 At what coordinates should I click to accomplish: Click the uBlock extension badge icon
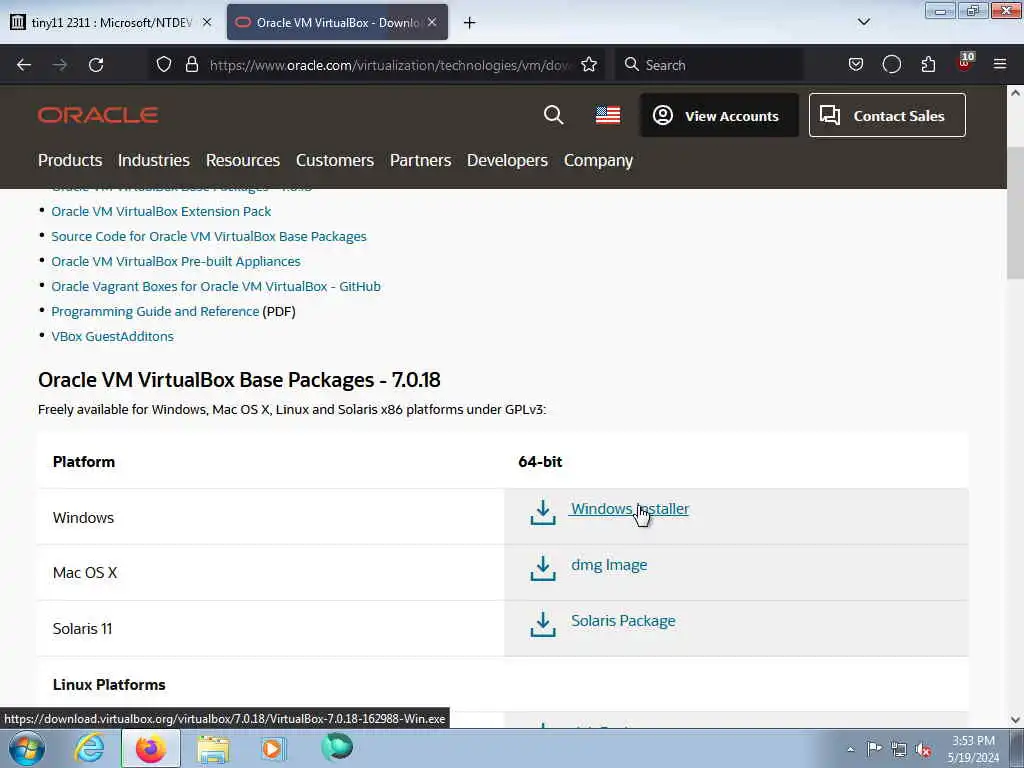[965, 63]
